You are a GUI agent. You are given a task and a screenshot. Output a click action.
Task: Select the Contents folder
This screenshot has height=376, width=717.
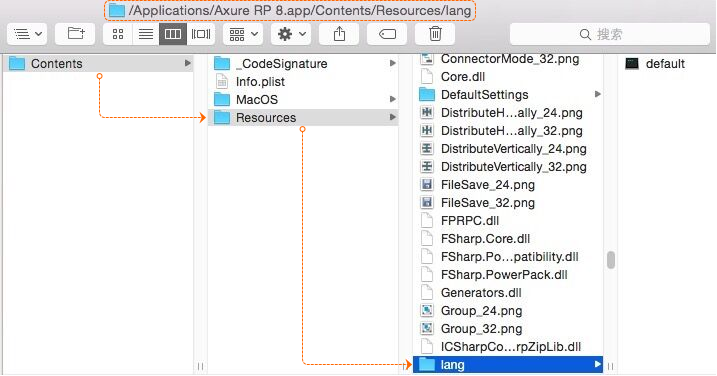(98, 63)
